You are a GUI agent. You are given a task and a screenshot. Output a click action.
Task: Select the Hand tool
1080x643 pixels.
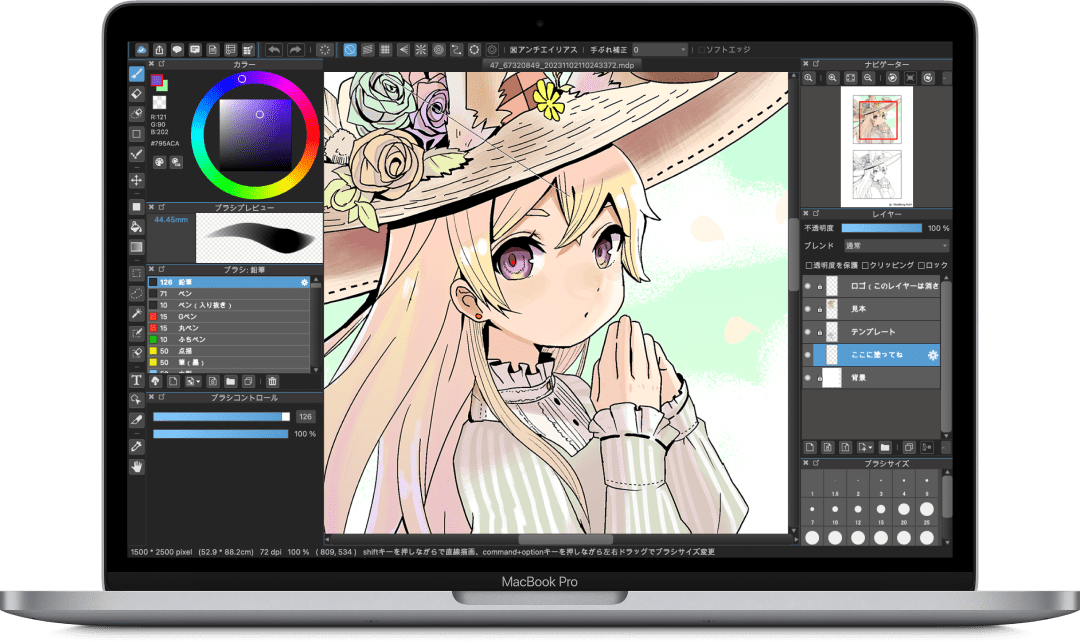coord(137,465)
